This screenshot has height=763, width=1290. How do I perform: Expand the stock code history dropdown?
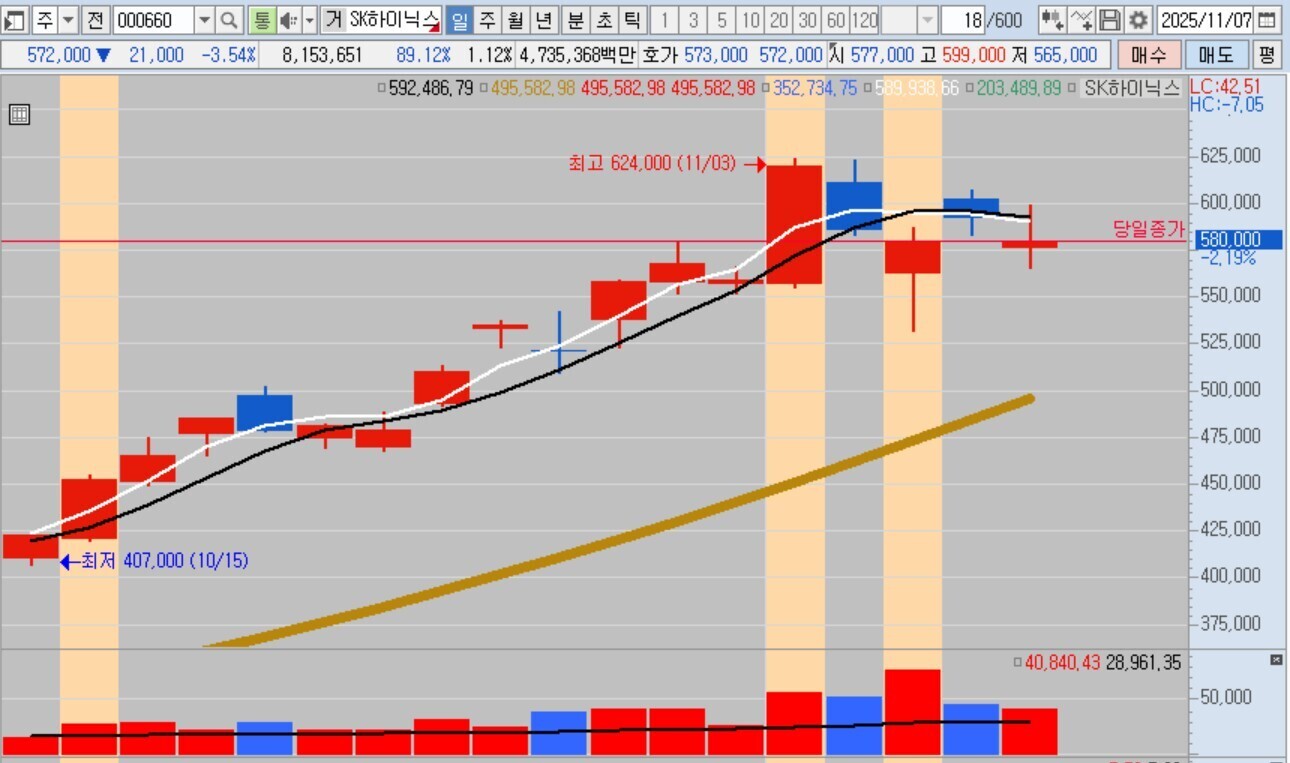[204, 20]
